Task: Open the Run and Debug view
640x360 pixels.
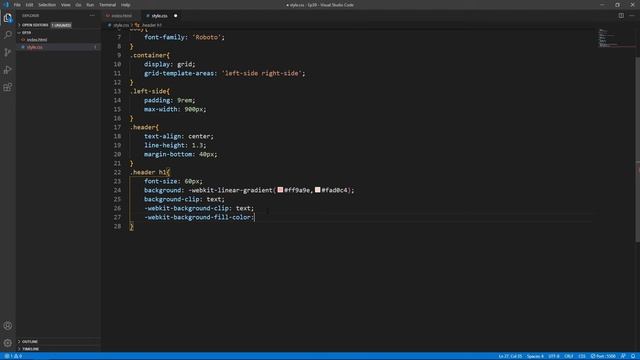Action: (x=8, y=70)
